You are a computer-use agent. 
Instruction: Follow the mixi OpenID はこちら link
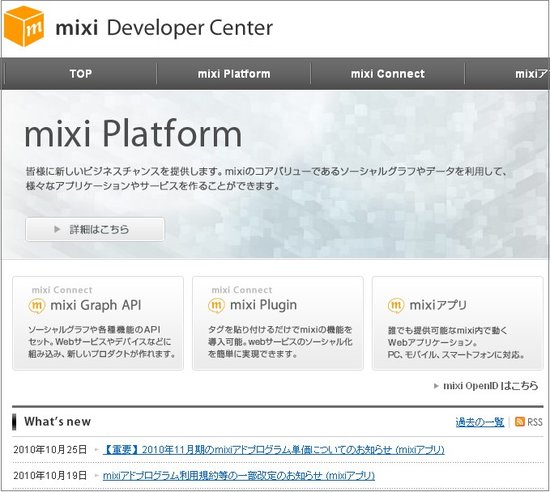click(x=490, y=386)
